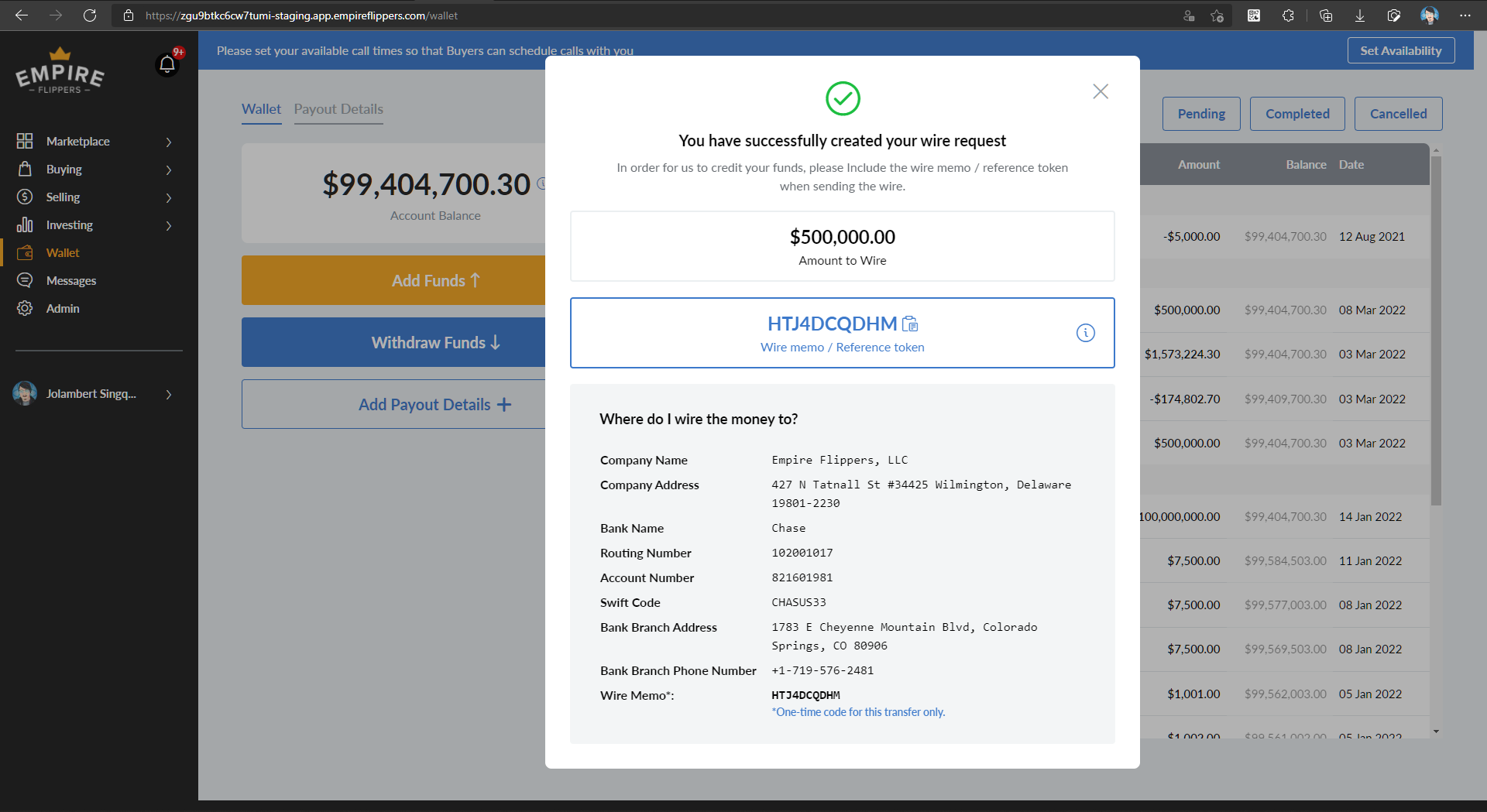
Task: Click the Buying bag icon
Action: [25, 169]
